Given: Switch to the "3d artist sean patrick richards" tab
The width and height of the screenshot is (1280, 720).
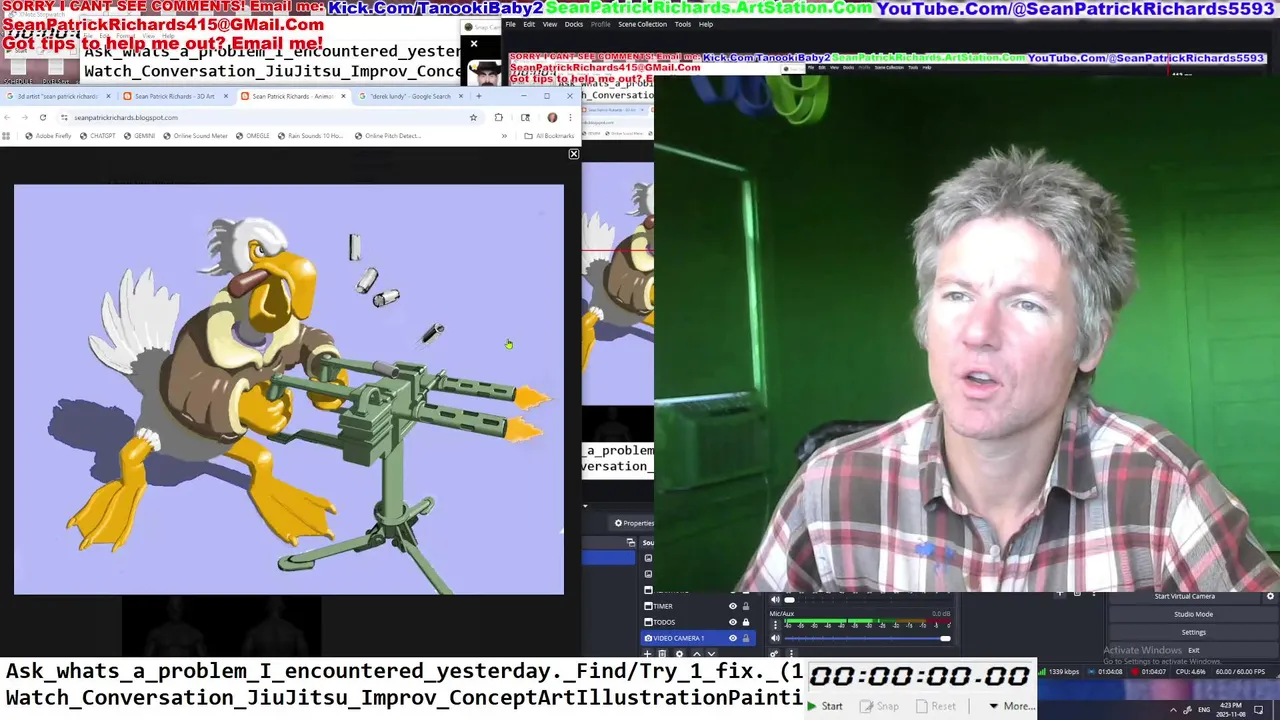Looking at the screenshot, I should (x=58, y=96).
